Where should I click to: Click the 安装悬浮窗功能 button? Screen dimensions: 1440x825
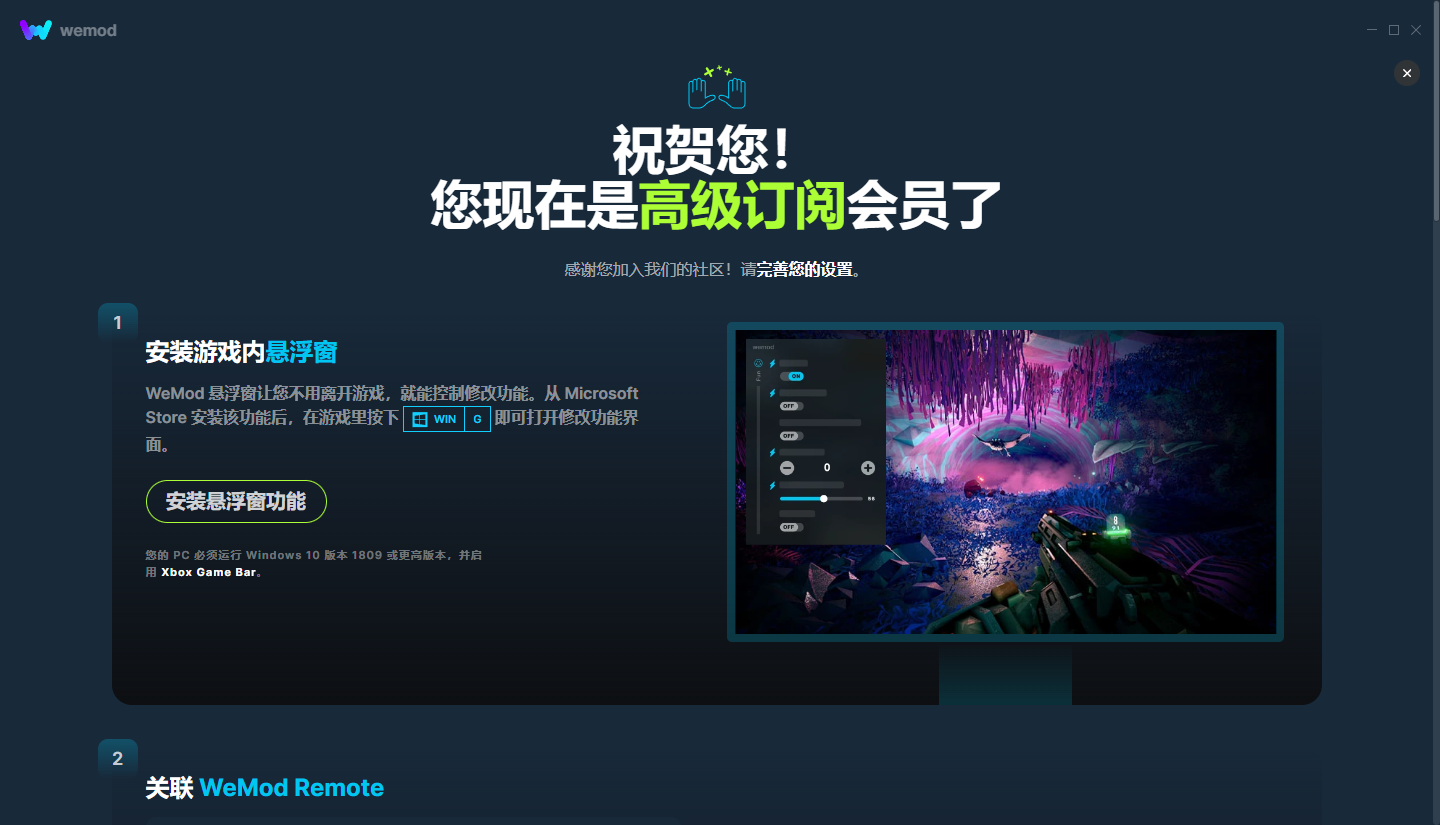click(x=236, y=501)
